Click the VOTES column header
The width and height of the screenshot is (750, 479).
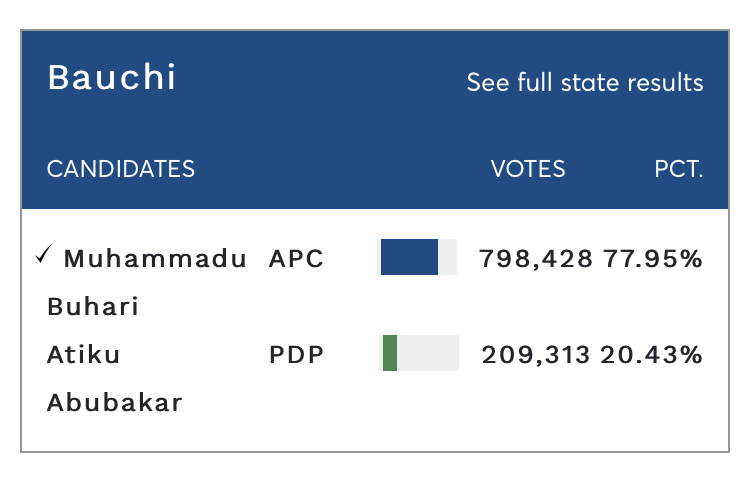point(528,169)
